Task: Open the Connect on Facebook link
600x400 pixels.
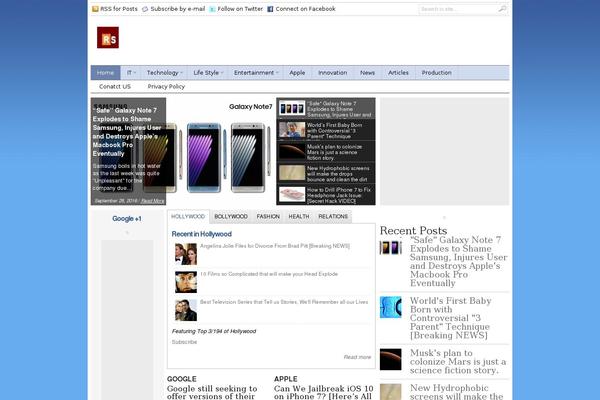Action: coord(305,9)
